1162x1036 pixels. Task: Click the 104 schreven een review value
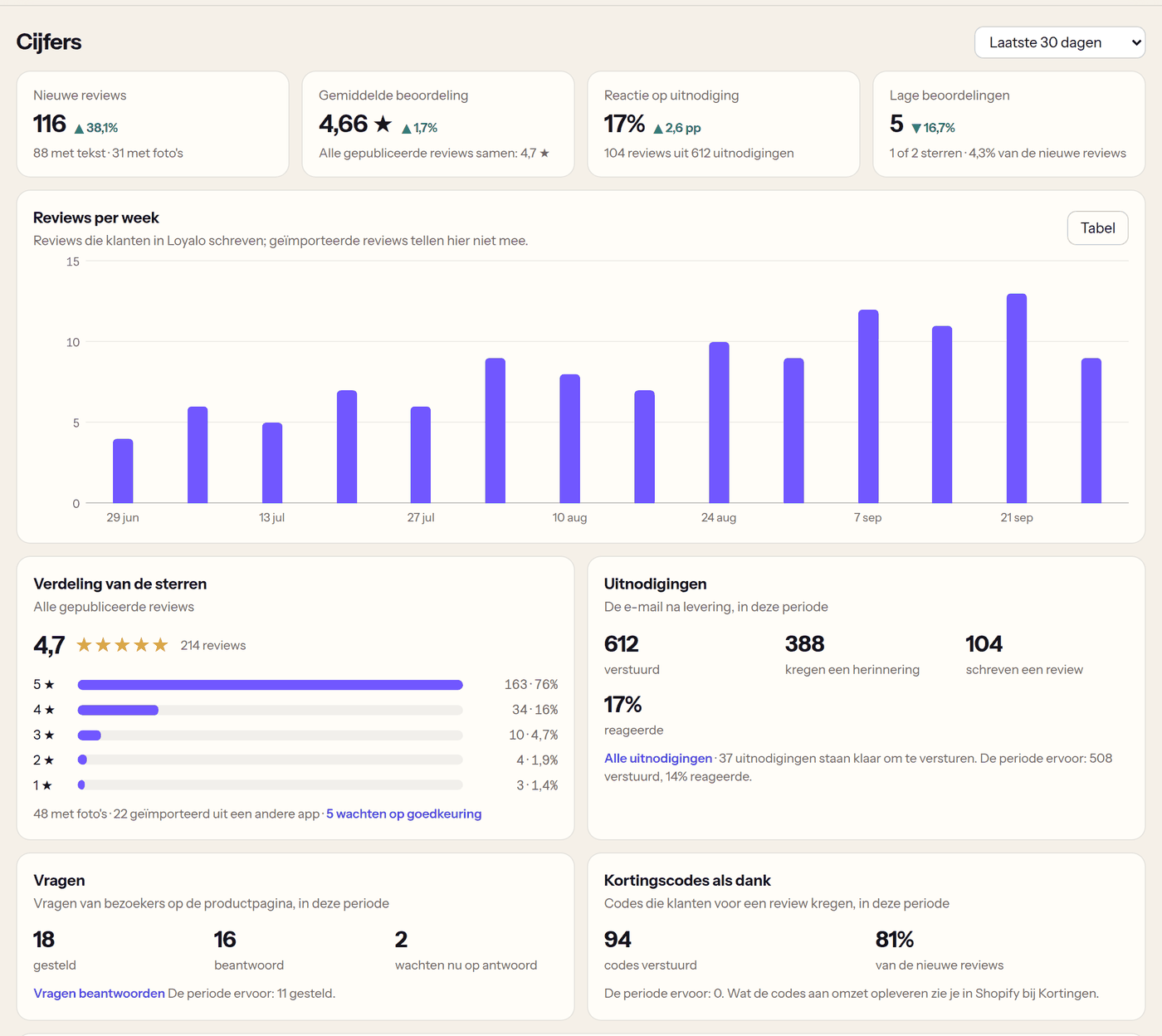coord(984,644)
